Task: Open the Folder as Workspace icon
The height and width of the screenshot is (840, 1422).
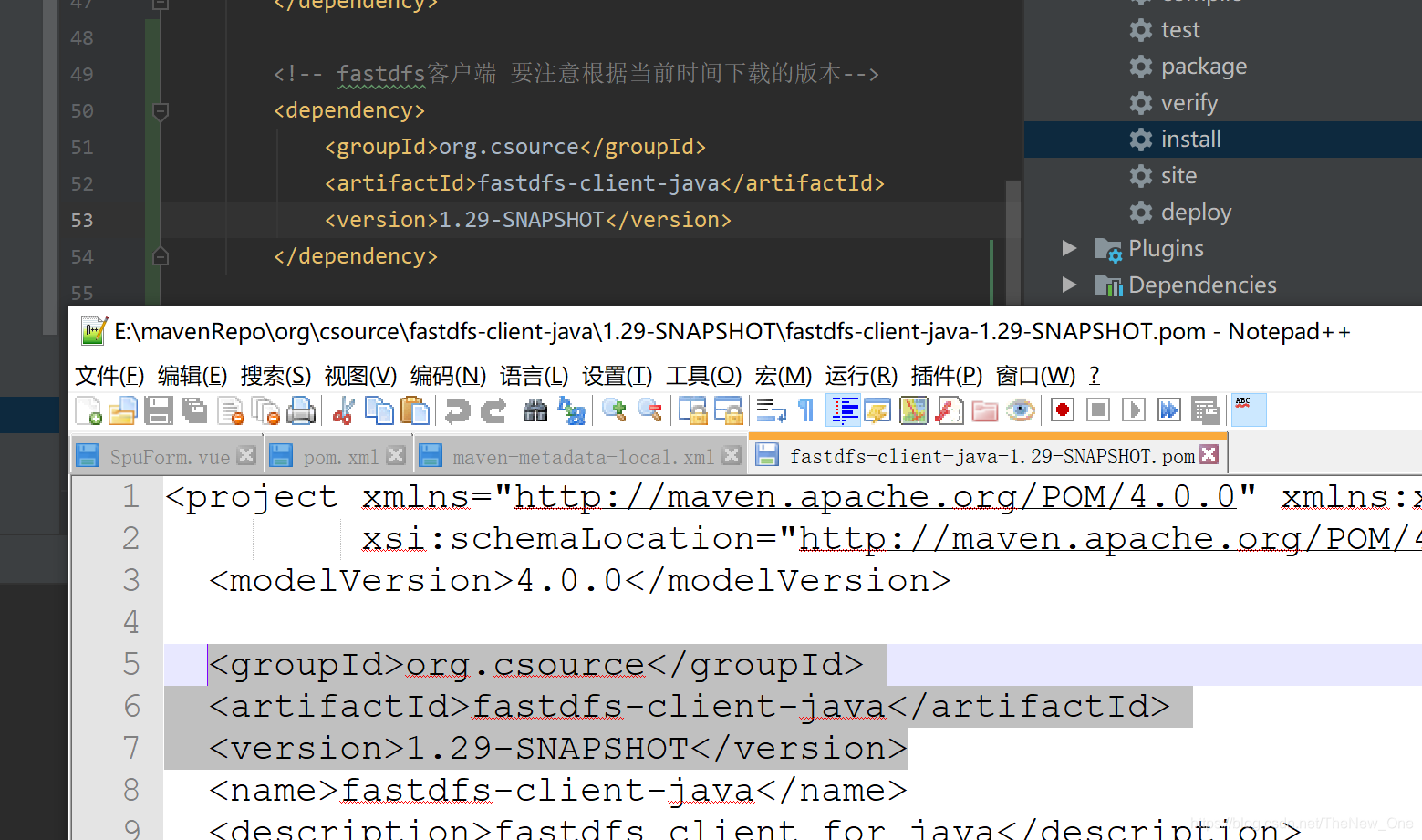Action: (x=985, y=411)
